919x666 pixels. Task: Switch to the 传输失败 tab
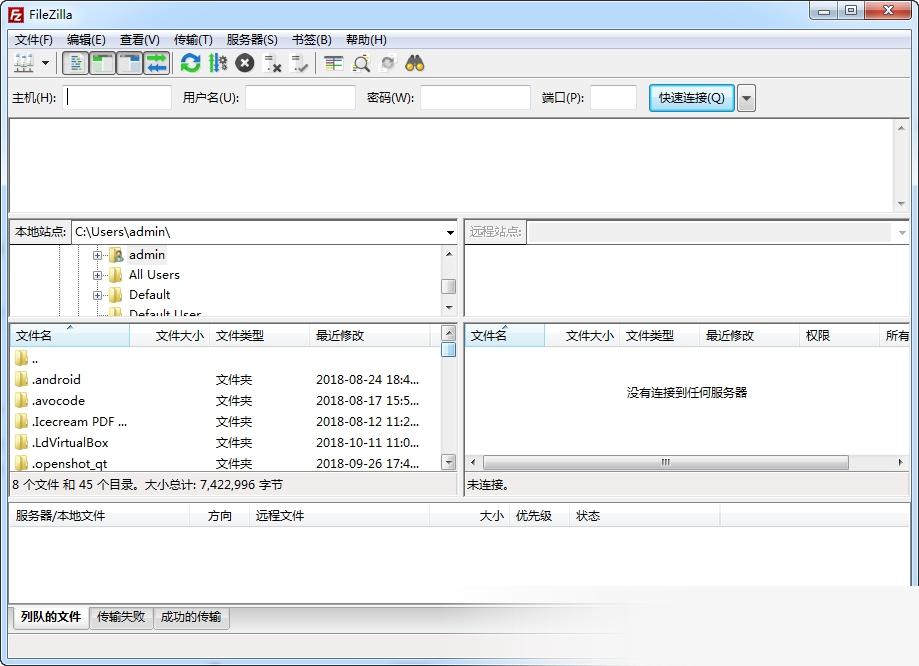coord(121,617)
